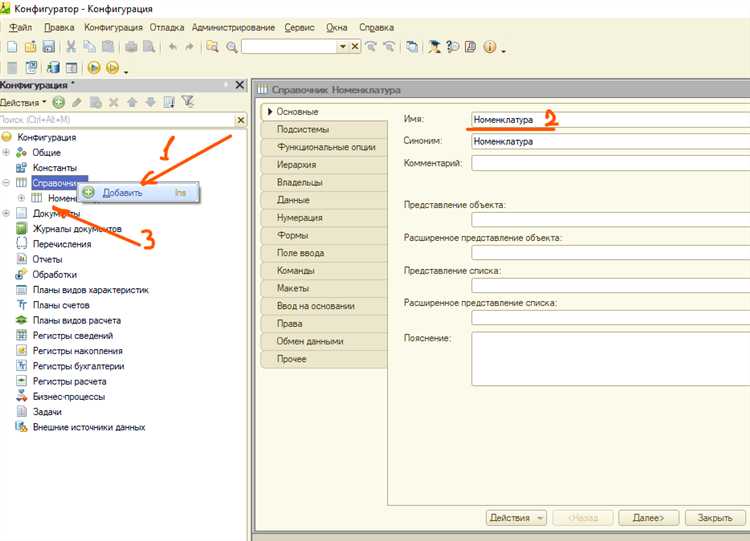
Task: Select Регистры сведений in the tree
Action: pyautogui.click(x=73, y=335)
